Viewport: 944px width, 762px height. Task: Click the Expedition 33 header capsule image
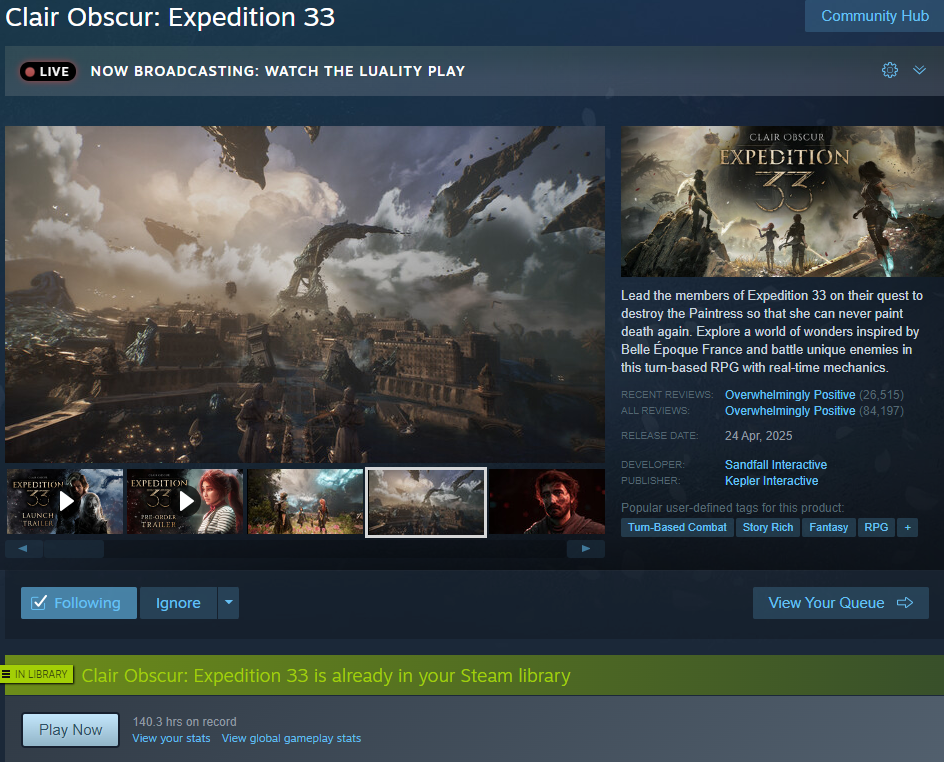click(x=782, y=201)
